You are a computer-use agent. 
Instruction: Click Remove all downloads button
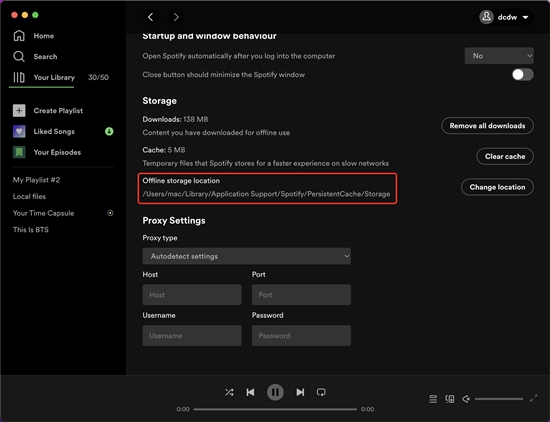(487, 126)
